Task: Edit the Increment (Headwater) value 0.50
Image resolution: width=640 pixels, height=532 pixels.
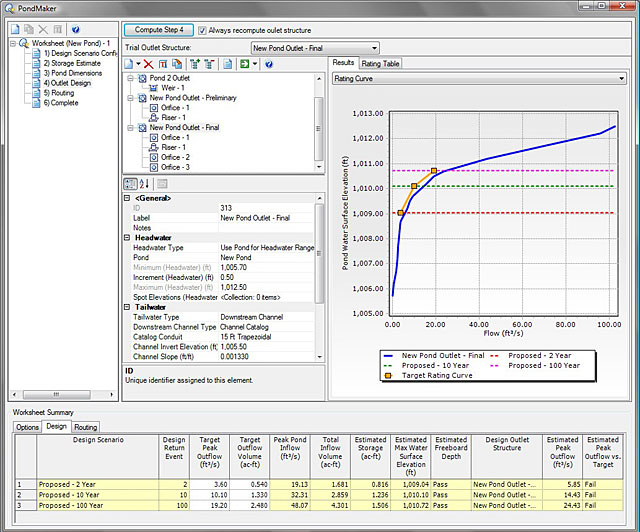Action: pos(266,277)
